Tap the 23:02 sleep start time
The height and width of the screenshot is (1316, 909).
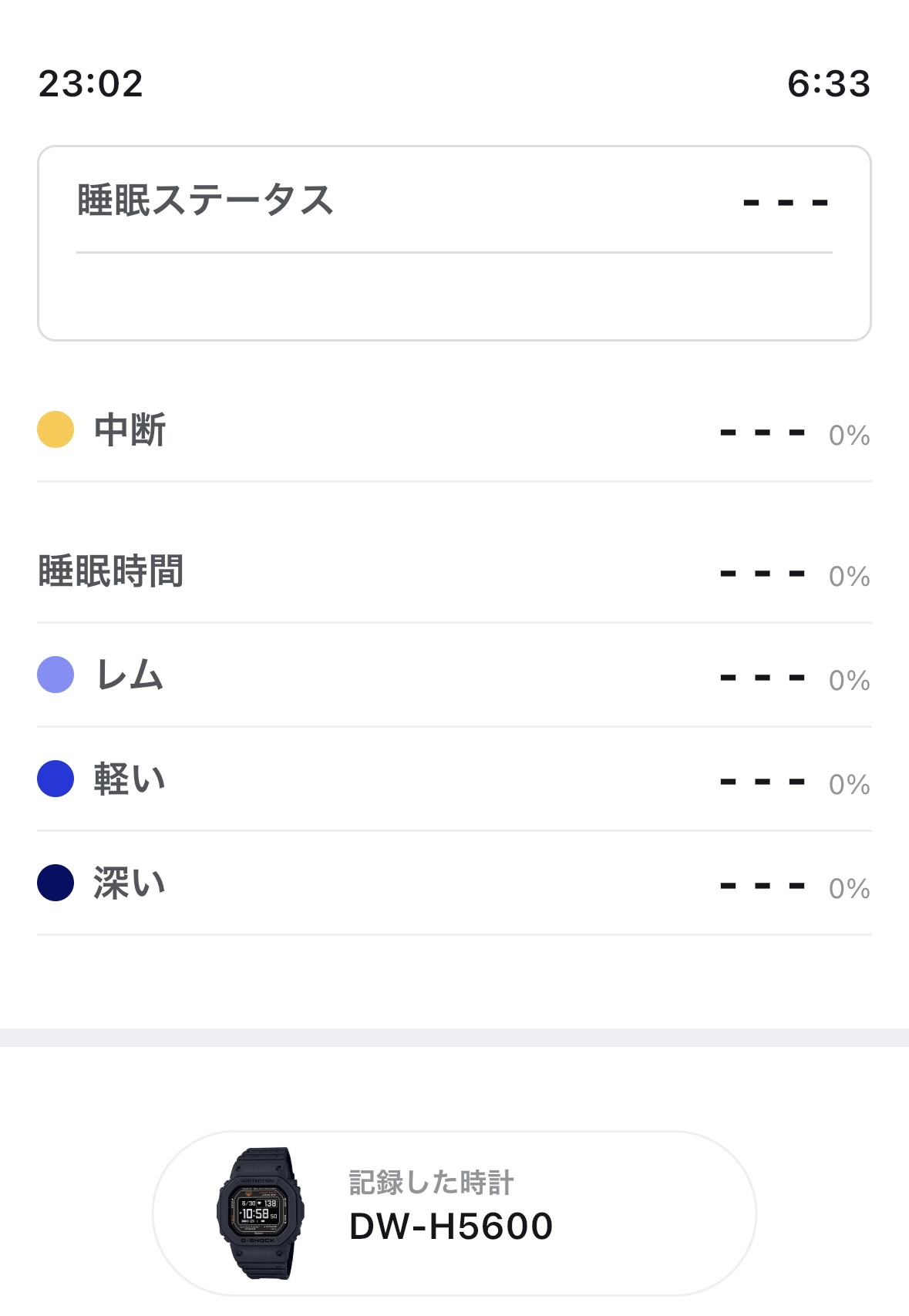(x=91, y=83)
